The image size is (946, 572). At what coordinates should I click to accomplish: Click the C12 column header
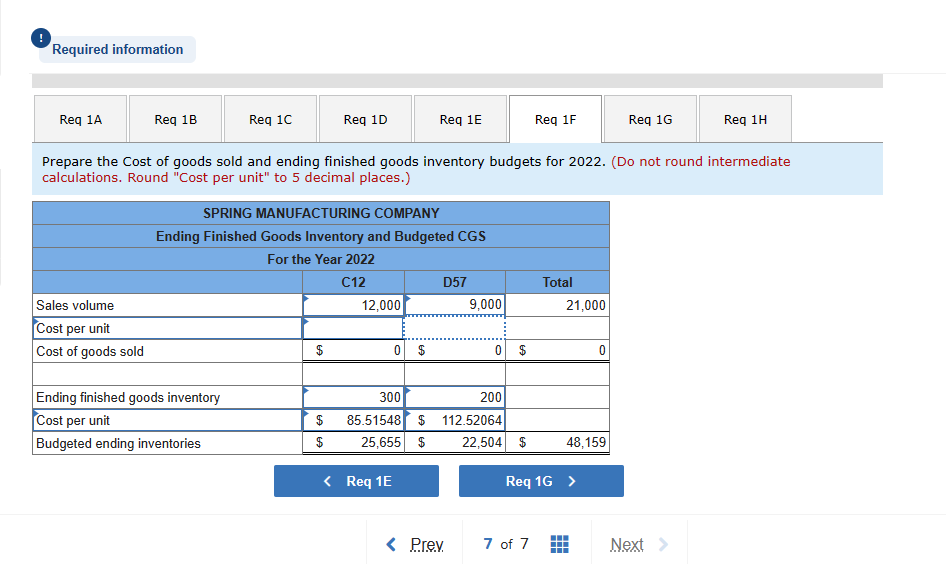[354, 282]
